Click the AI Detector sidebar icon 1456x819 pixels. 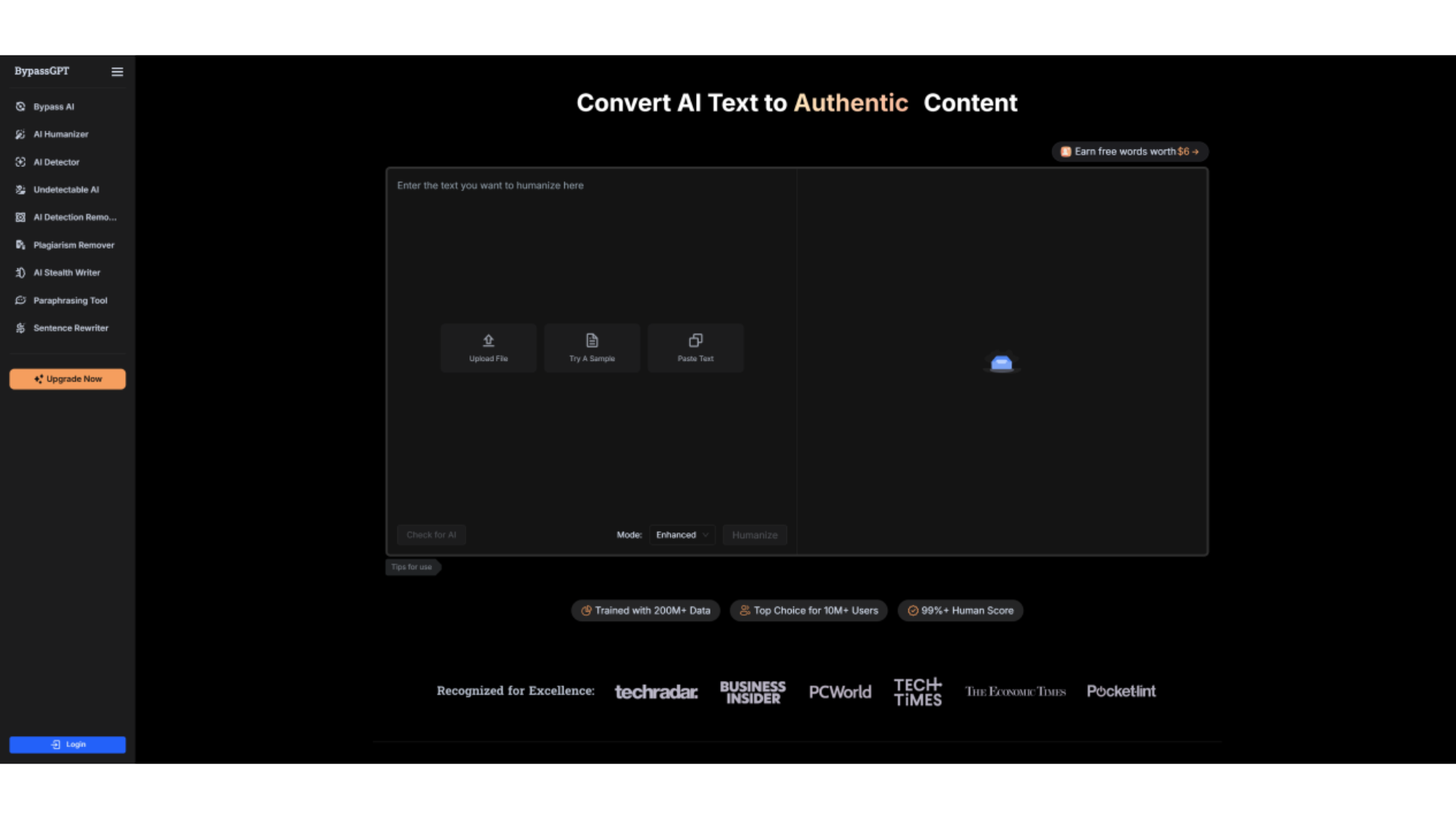tap(20, 162)
